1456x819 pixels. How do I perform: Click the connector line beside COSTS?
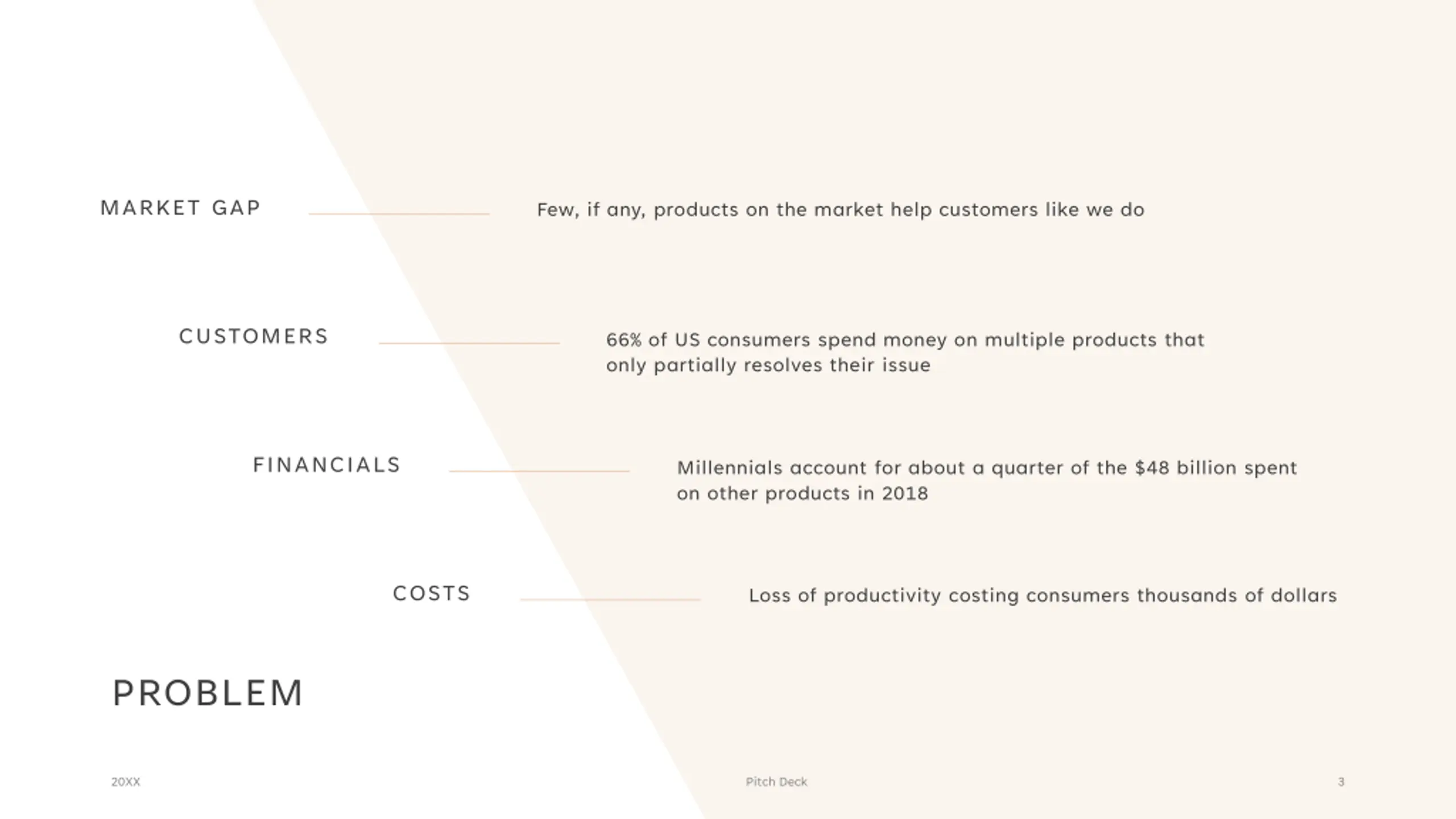point(610,599)
